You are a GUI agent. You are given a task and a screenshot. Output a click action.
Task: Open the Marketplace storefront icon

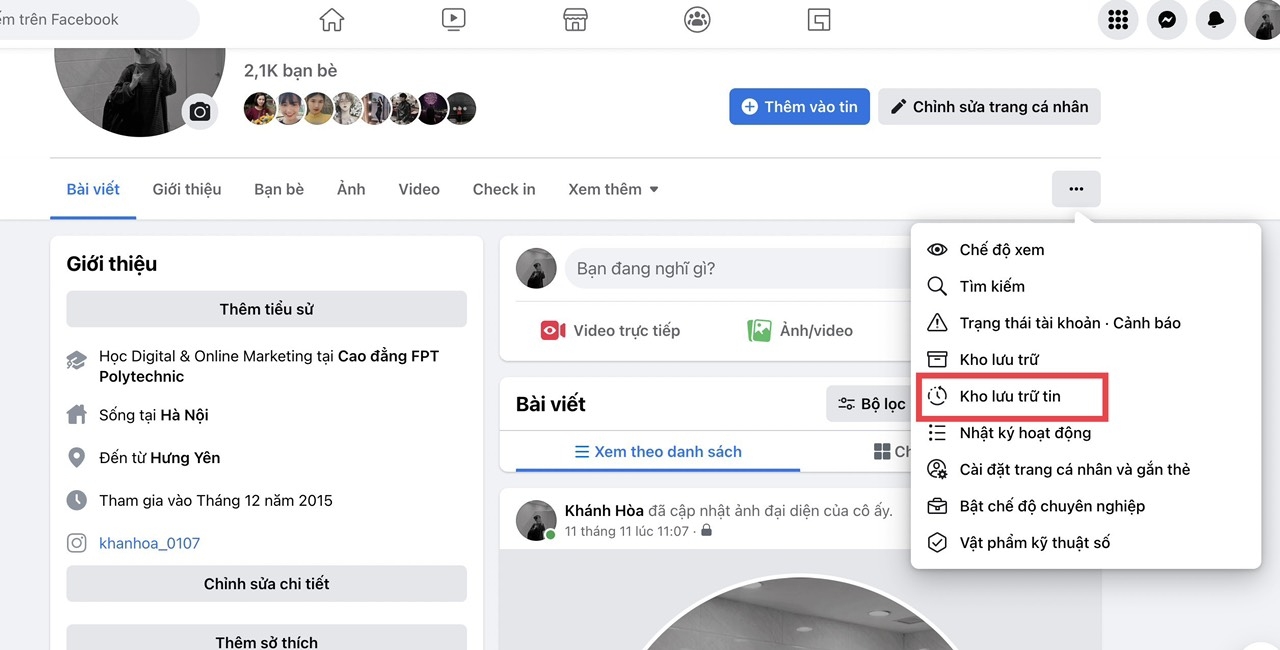(574, 19)
